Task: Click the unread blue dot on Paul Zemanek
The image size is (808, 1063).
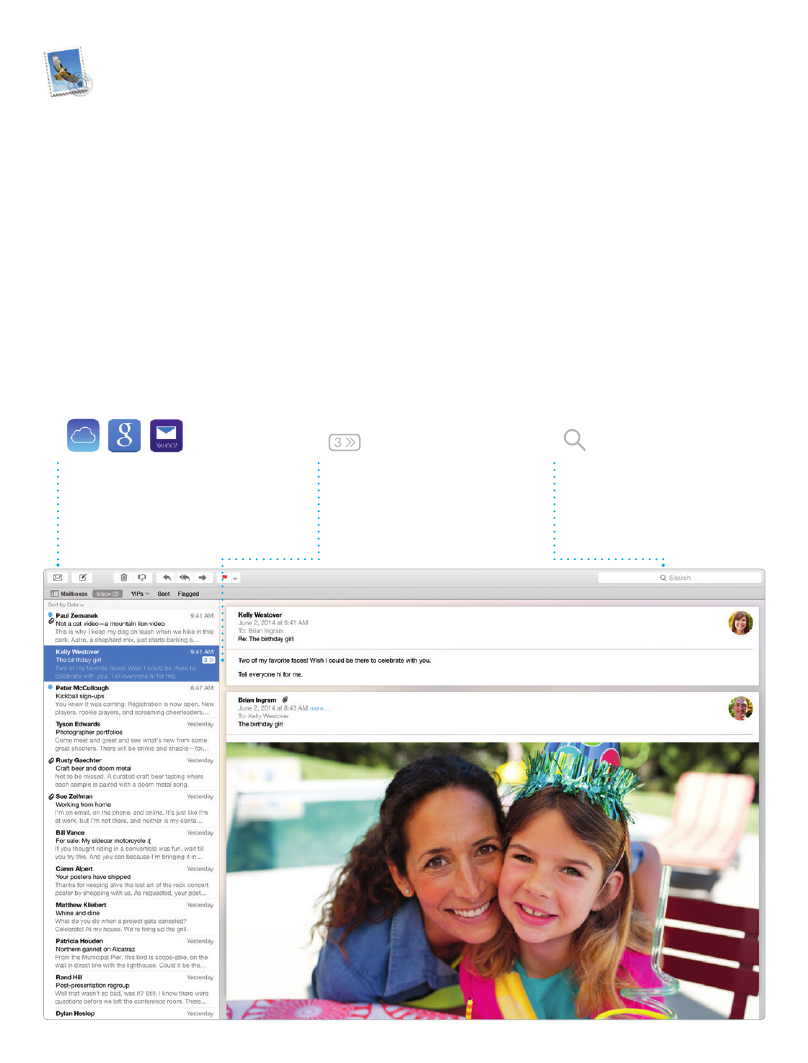Action: tap(50, 614)
